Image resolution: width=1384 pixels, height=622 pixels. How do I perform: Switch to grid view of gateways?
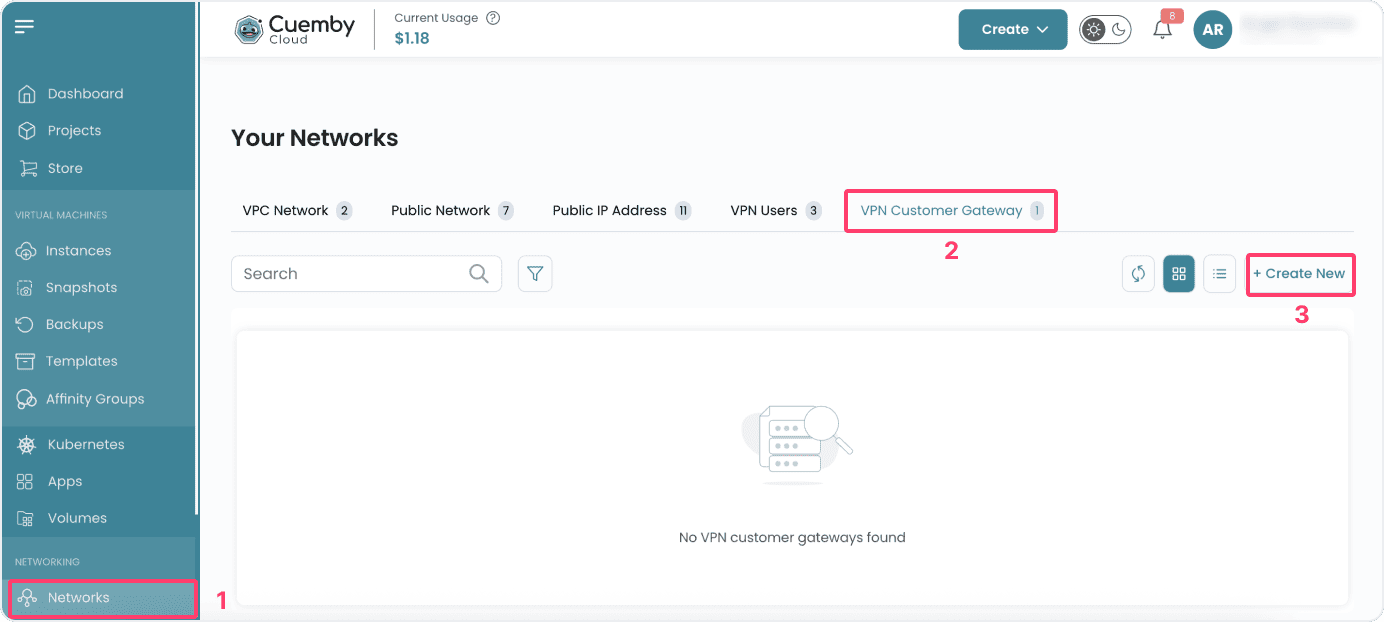pos(1178,273)
